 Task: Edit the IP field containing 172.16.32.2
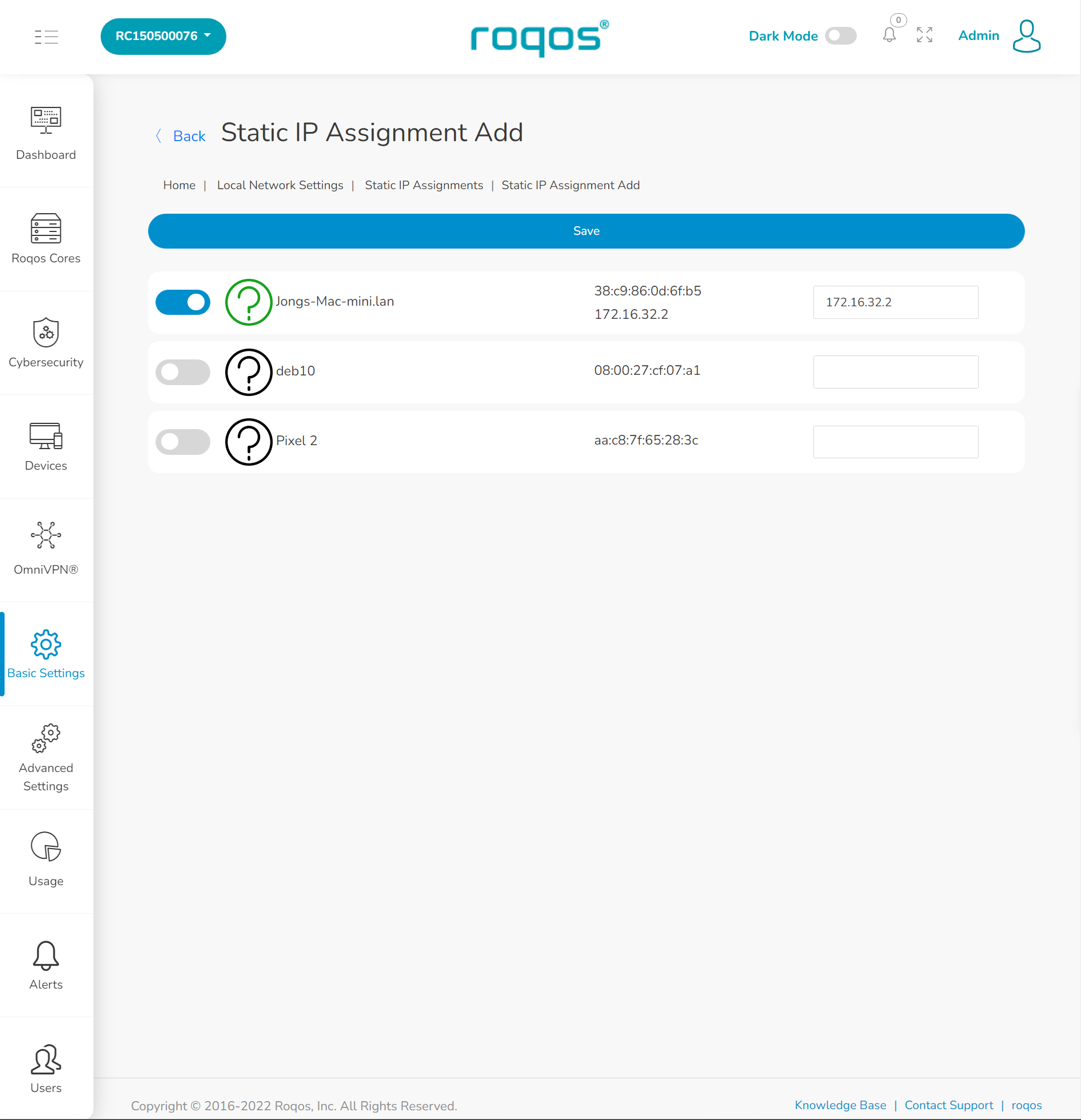tap(895, 302)
